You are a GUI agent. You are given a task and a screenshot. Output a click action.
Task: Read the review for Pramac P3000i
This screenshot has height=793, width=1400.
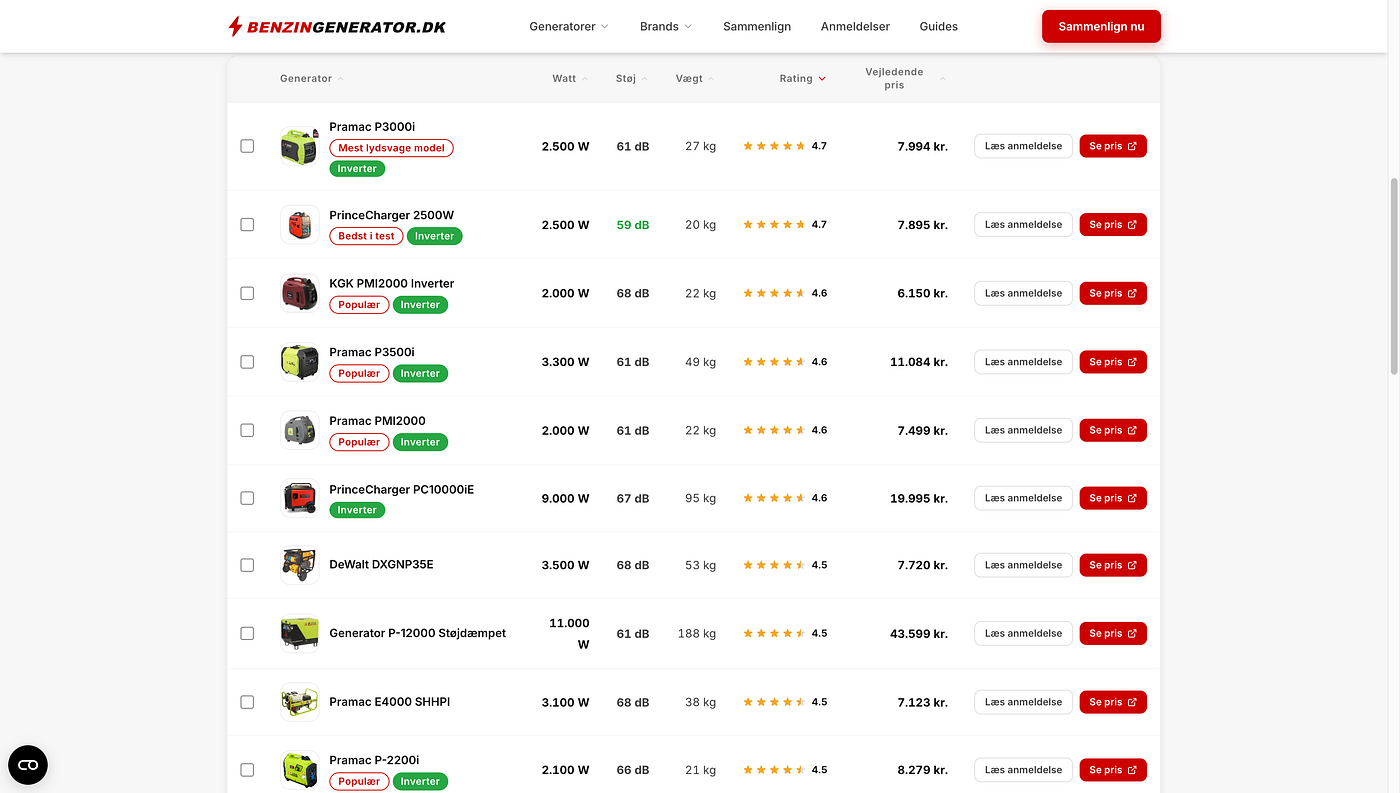pyautogui.click(x=1023, y=146)
